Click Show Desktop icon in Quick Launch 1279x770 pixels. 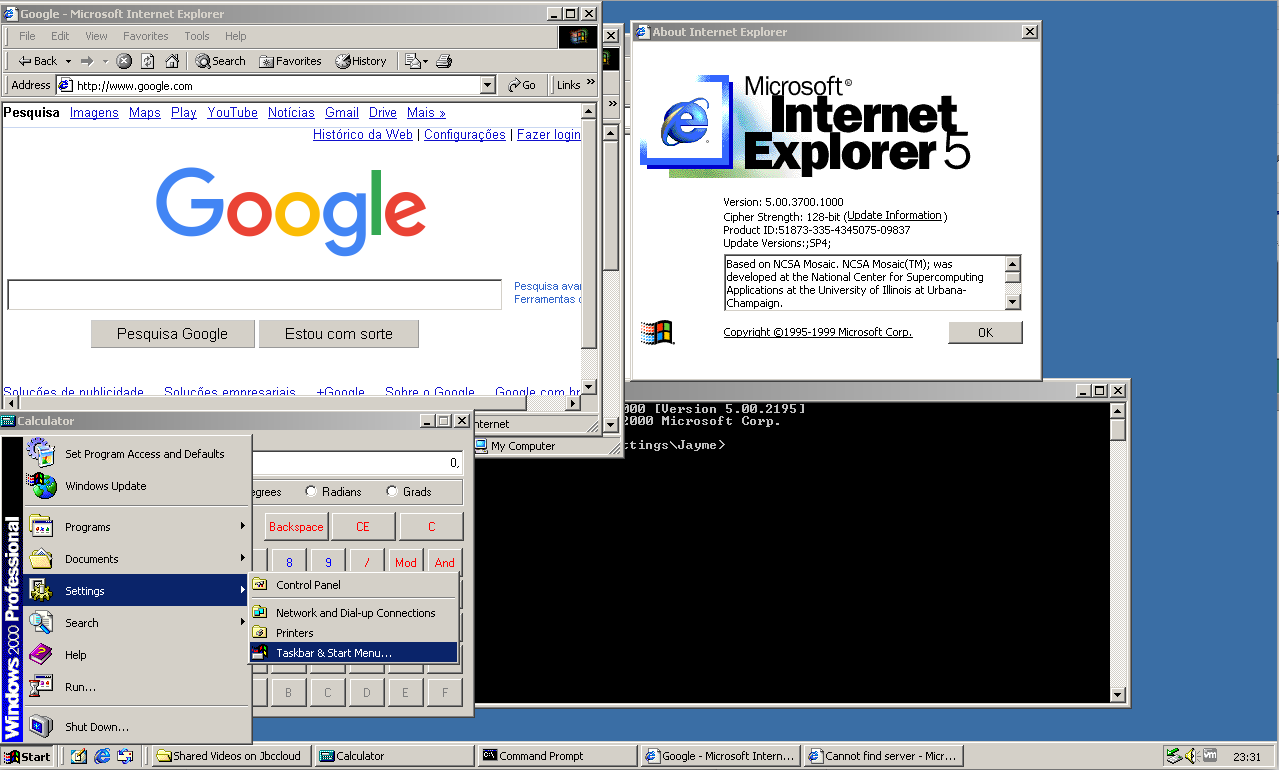tap(79, 756)
